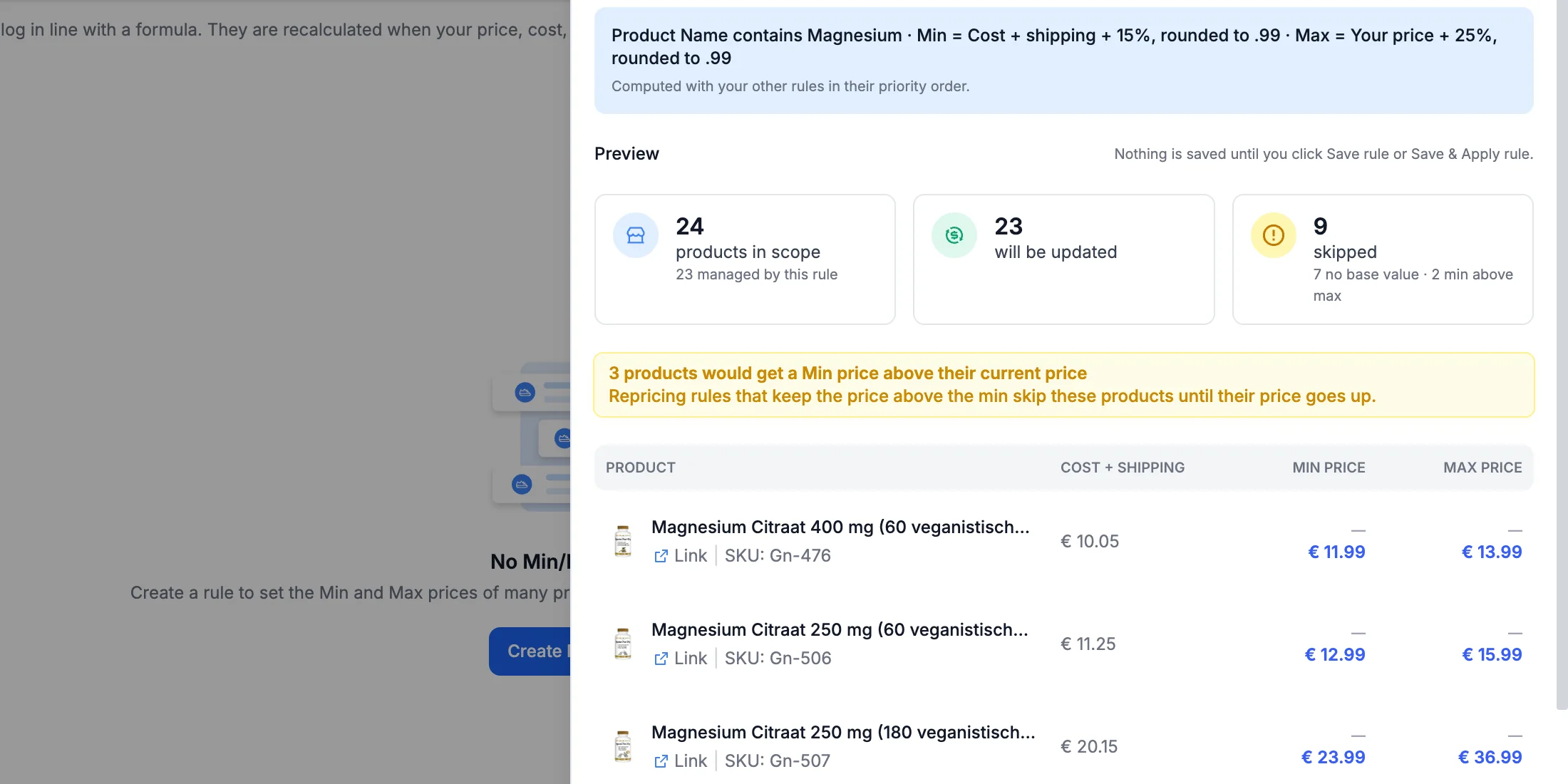Click the PRODUCT column header

click(x=640, y=468)
